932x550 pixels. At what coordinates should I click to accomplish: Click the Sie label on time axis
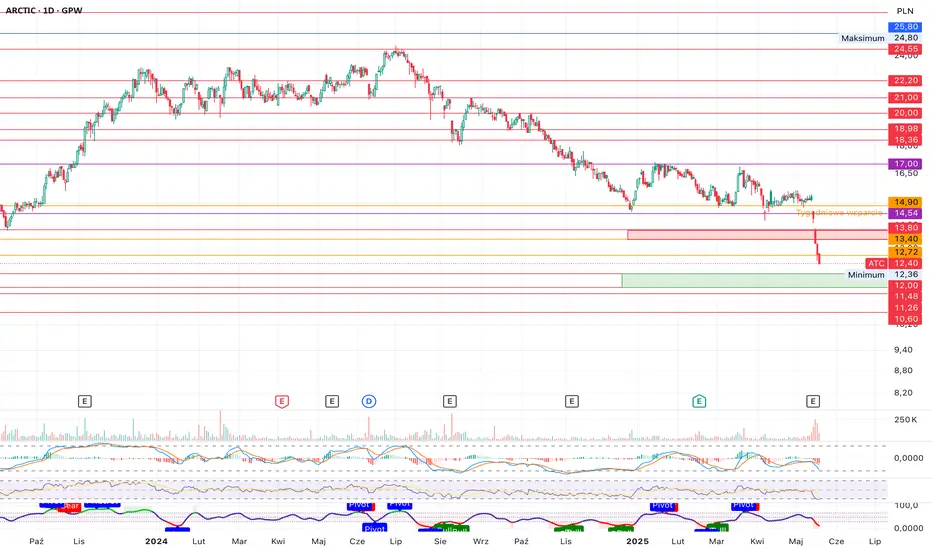tap(440, 541)
